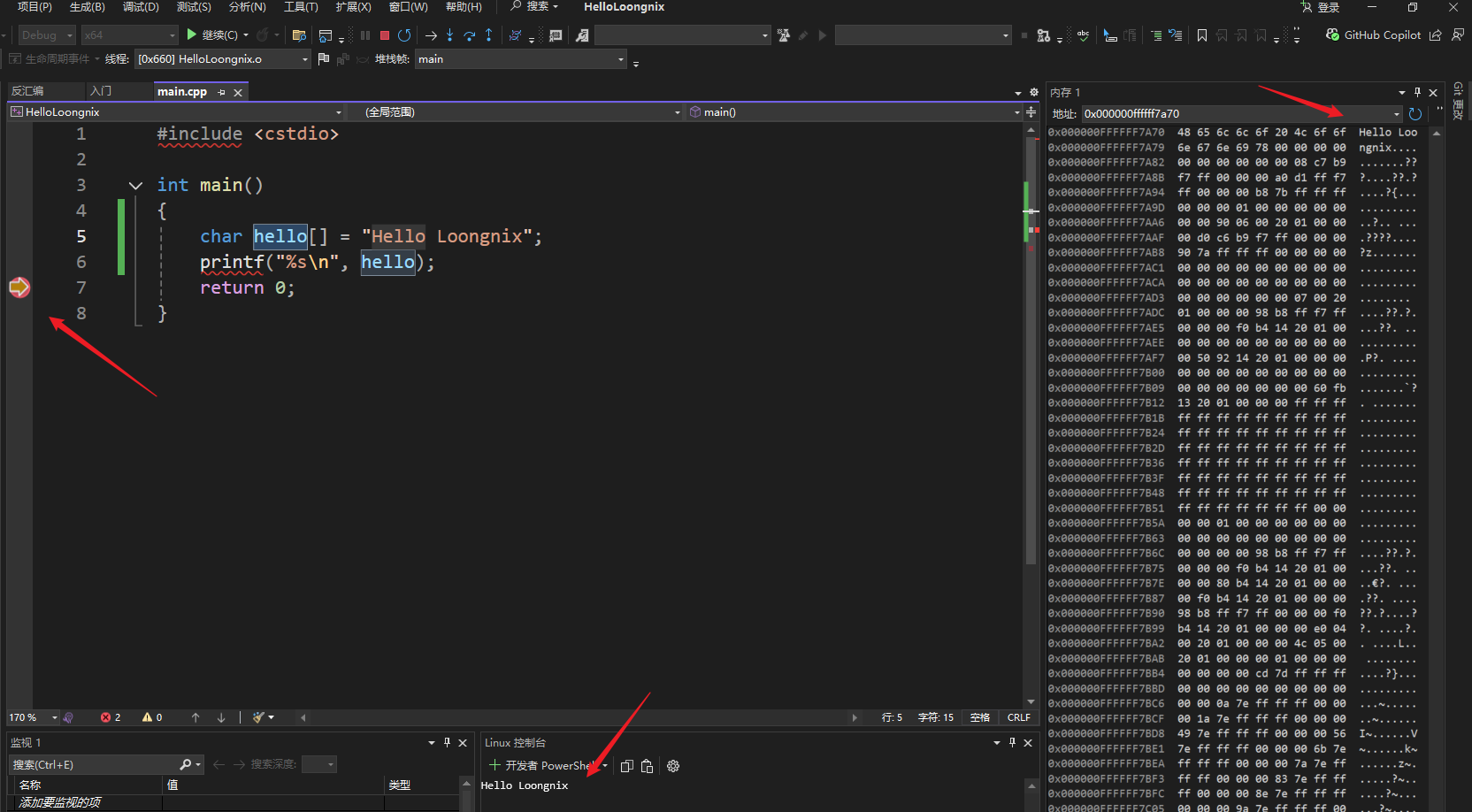
Task: Open the 调试(D) Debug menu
Action: (x=141, y=7)
